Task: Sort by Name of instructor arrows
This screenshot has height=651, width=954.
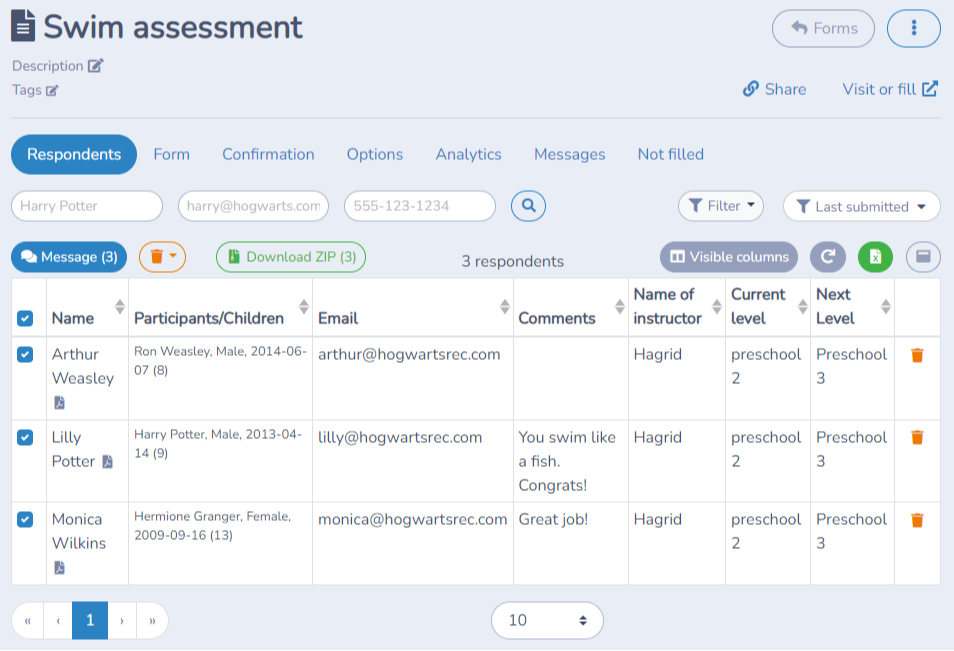Action: click(717, 306)
